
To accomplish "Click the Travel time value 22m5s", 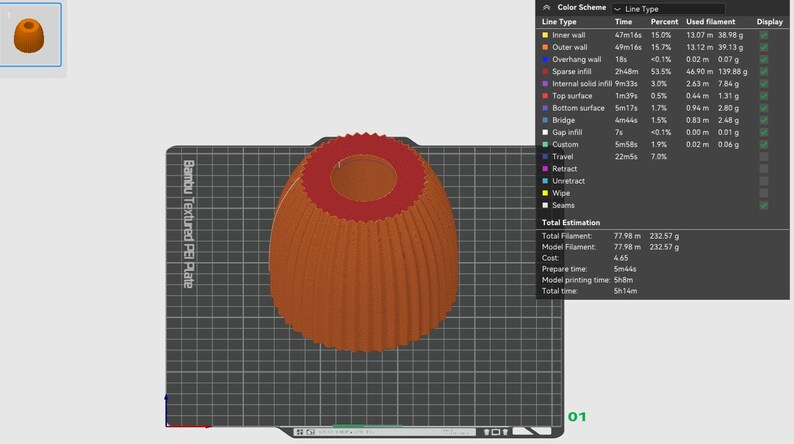I will click(626, 156).
